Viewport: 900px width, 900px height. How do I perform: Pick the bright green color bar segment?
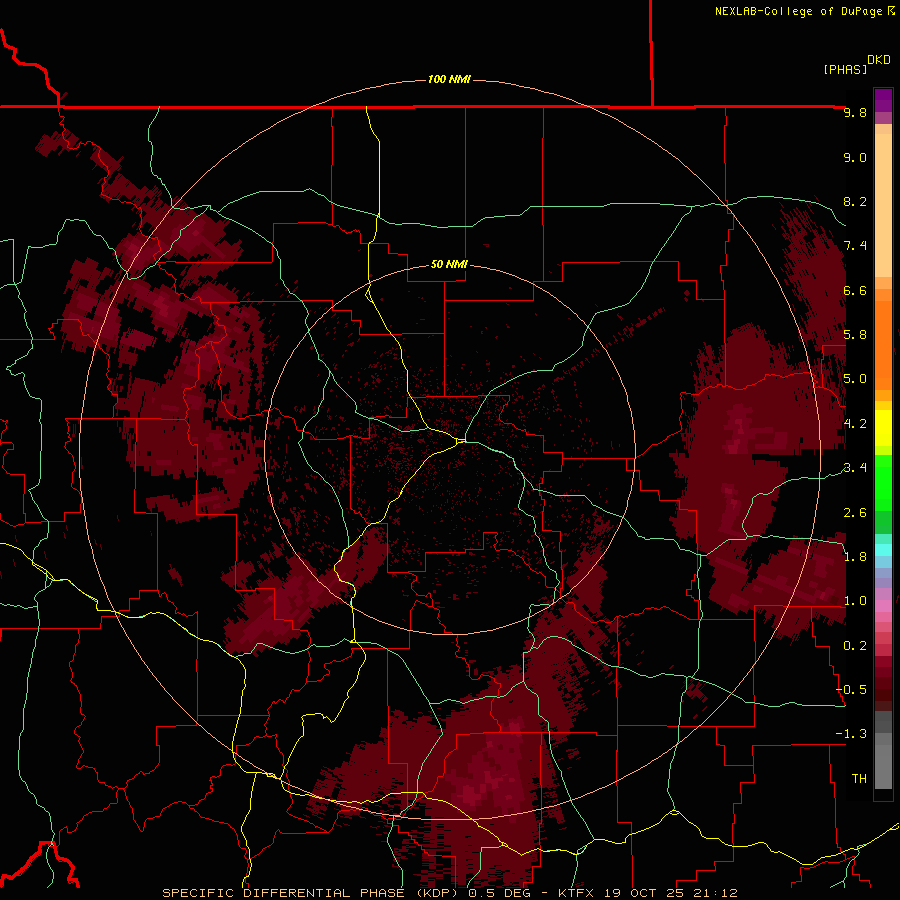pyautogui.click(x=883, y=483)
